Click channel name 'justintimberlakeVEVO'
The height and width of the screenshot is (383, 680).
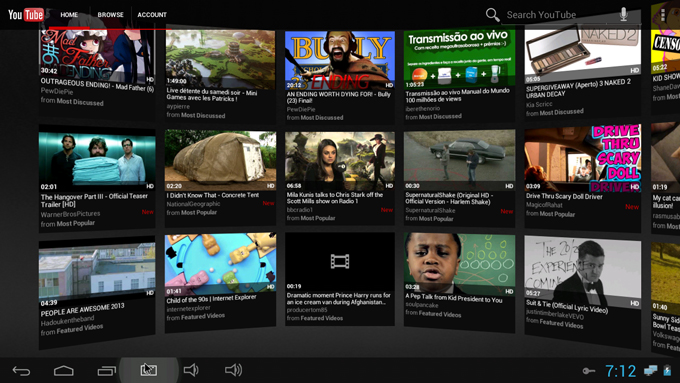pyautogui.click(x=555, y=314)
